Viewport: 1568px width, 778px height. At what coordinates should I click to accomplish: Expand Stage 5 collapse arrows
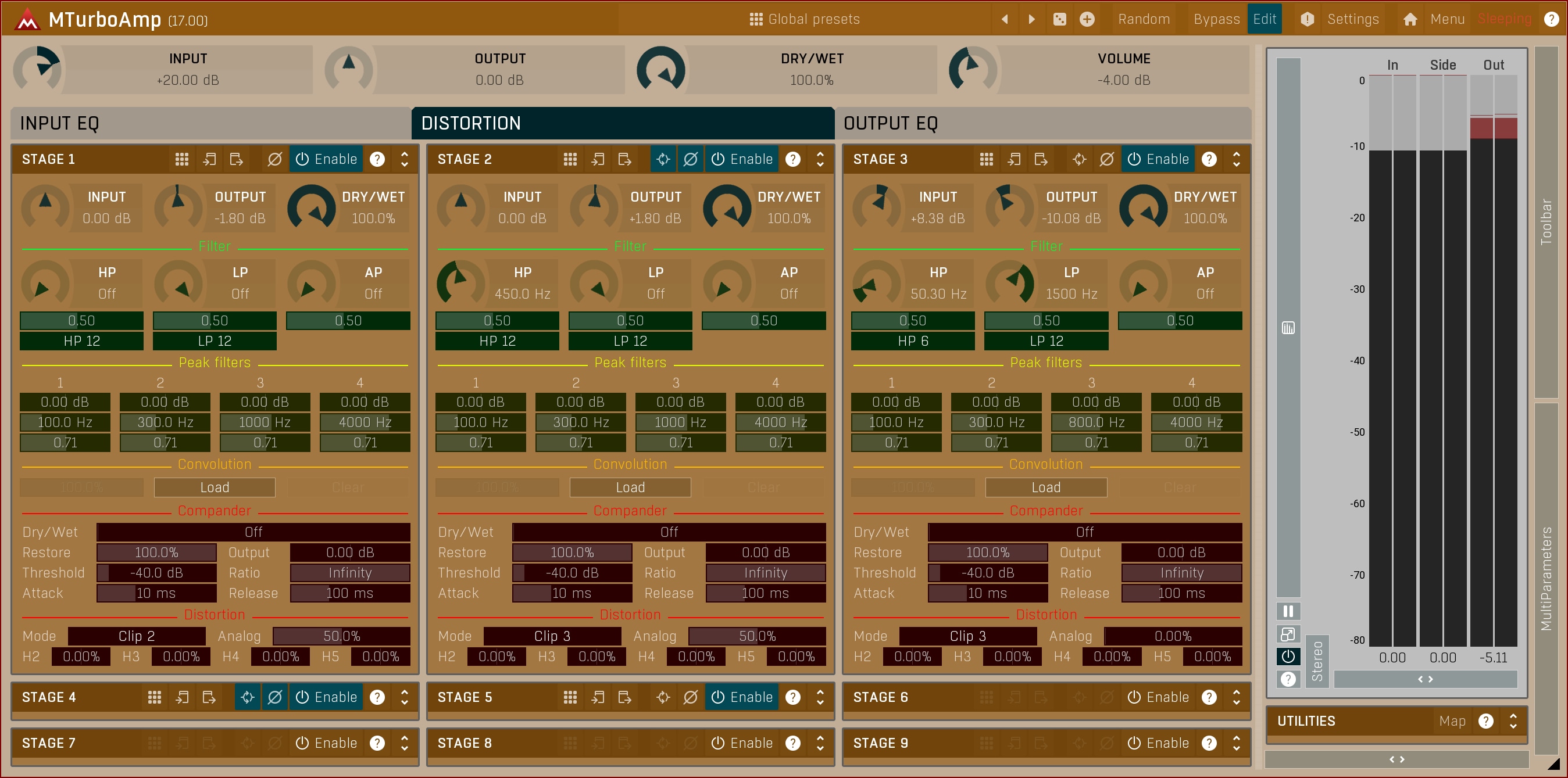coord(820,697)
